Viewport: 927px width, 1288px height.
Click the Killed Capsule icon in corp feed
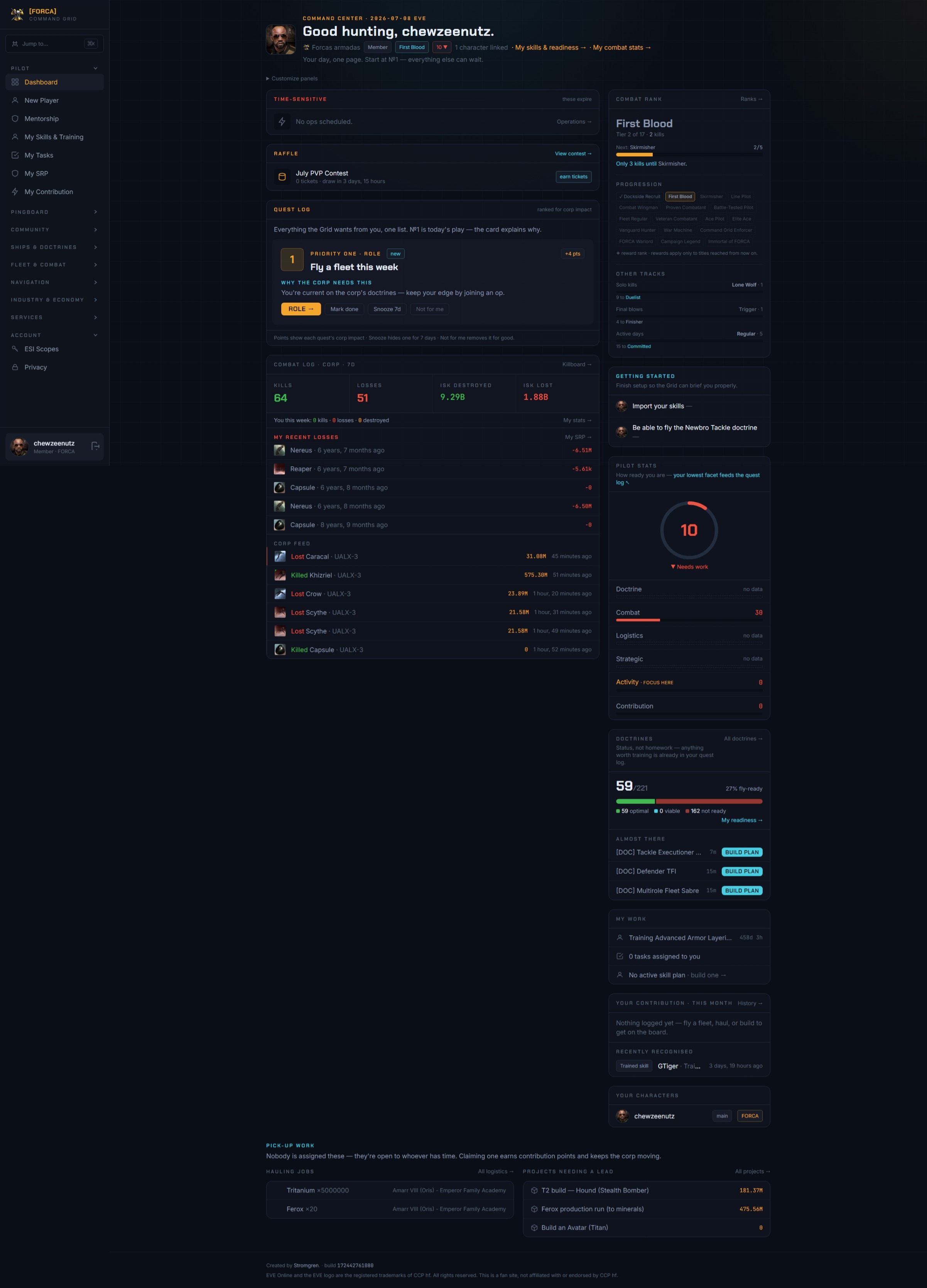pos(280,650)
